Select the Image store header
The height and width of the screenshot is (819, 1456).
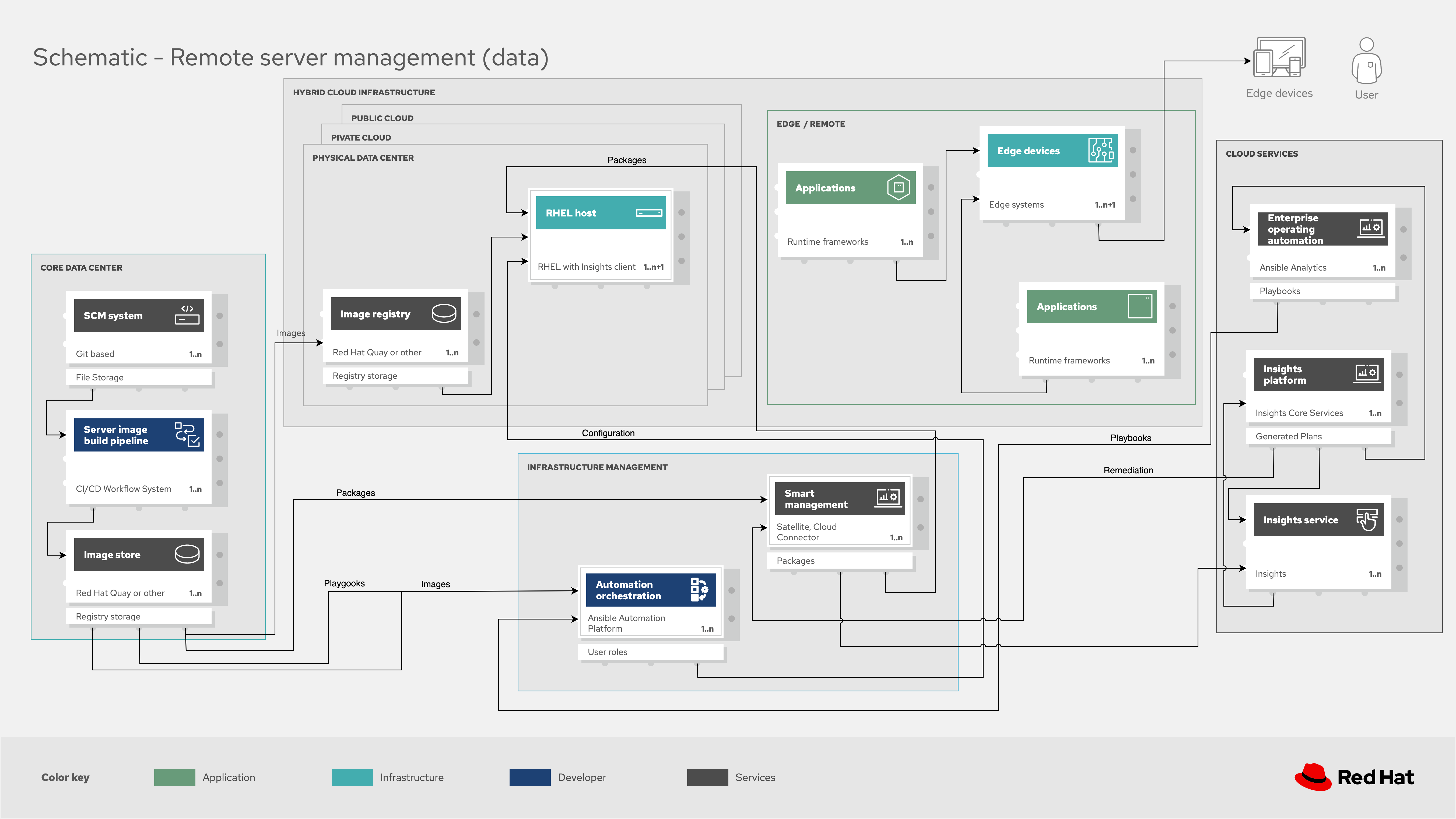[139, 554]
